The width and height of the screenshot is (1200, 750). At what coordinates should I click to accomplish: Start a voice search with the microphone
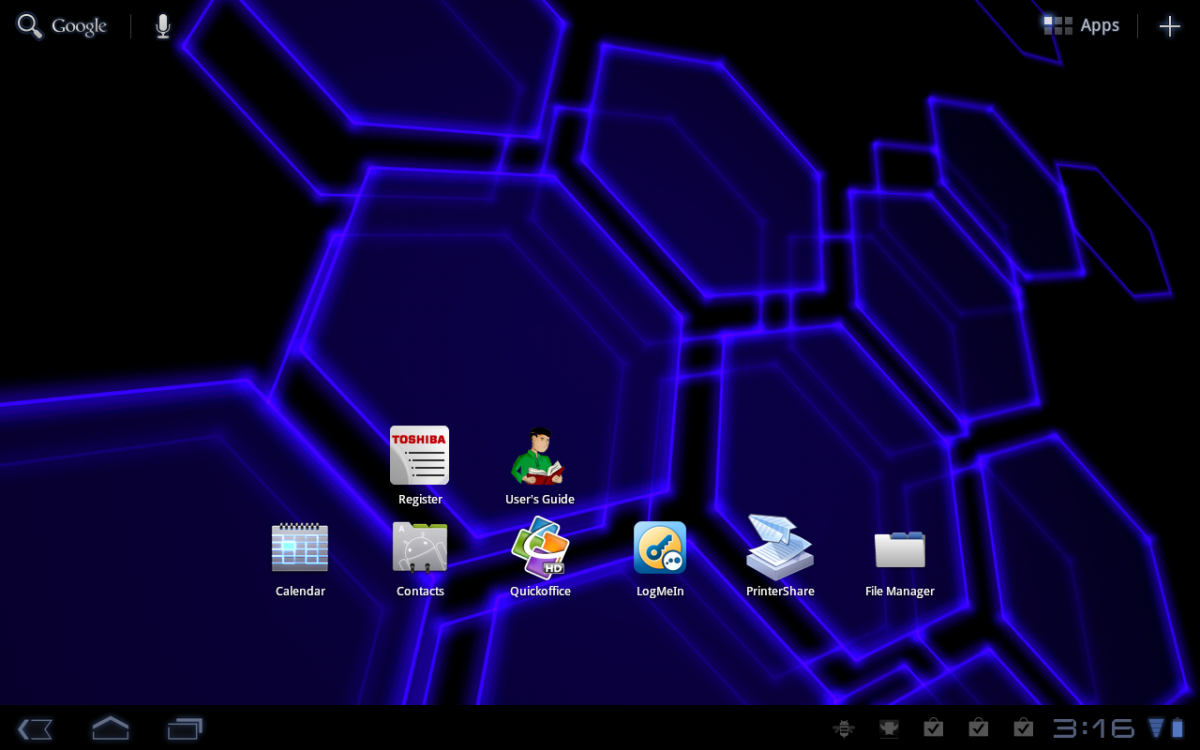[x=162, y=25]
